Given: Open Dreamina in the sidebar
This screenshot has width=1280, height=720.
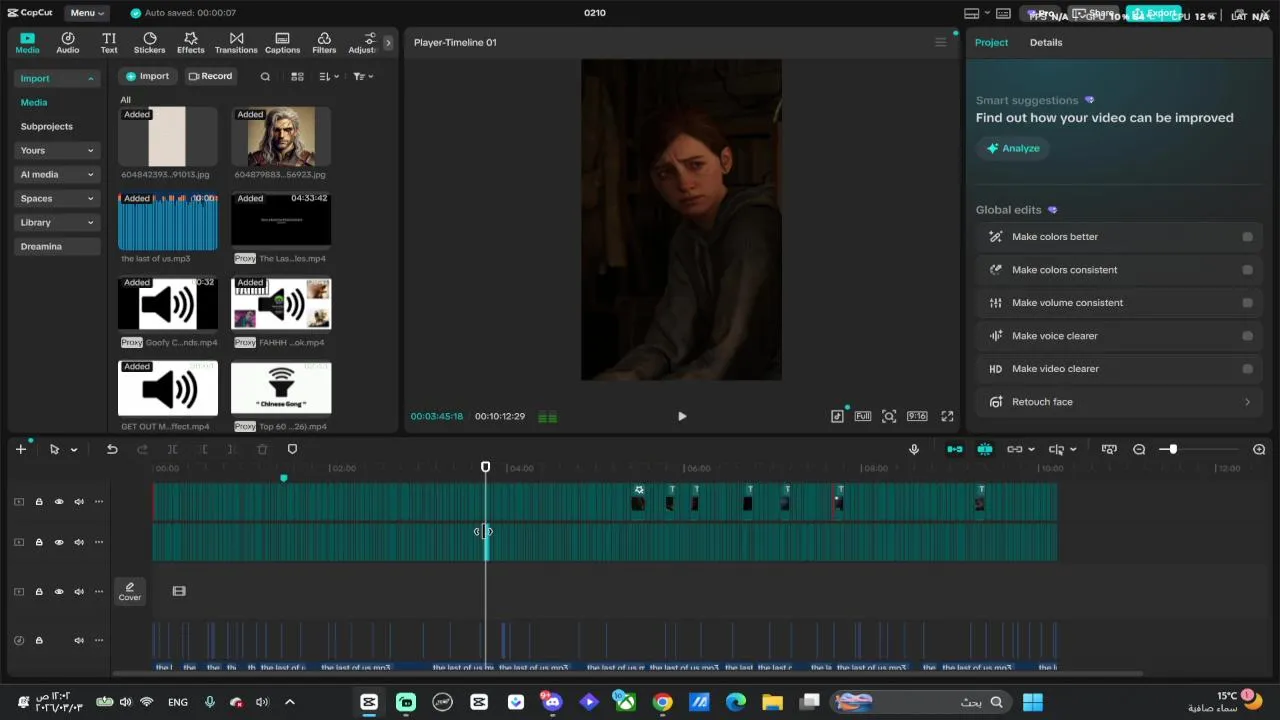Looking at the screenshot, I should 57,246.
